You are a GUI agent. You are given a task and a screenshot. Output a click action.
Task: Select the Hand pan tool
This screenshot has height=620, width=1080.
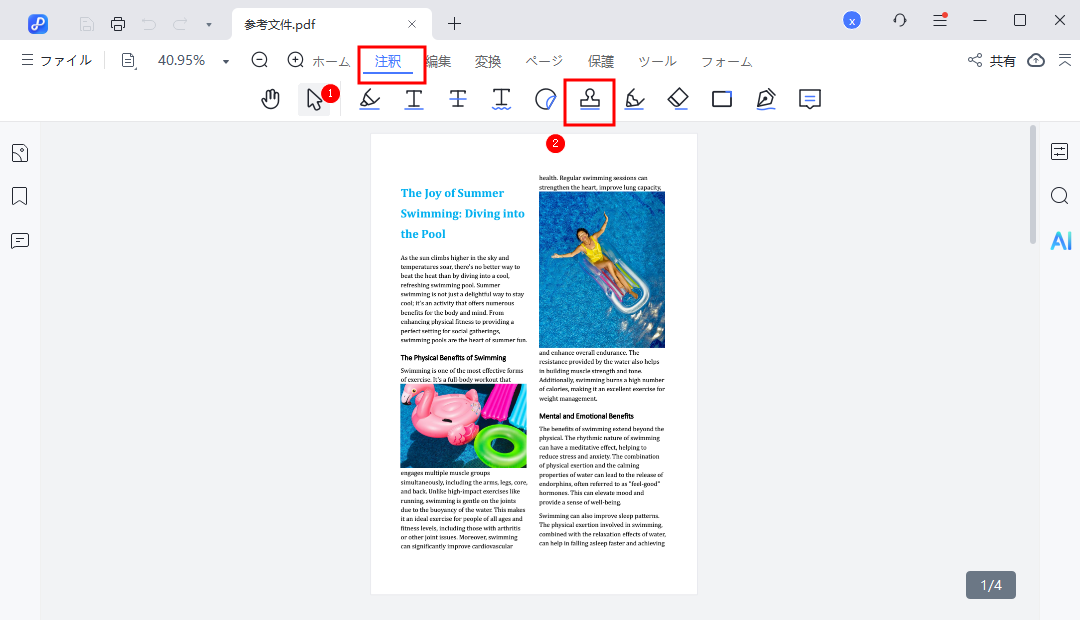[270, 99]
